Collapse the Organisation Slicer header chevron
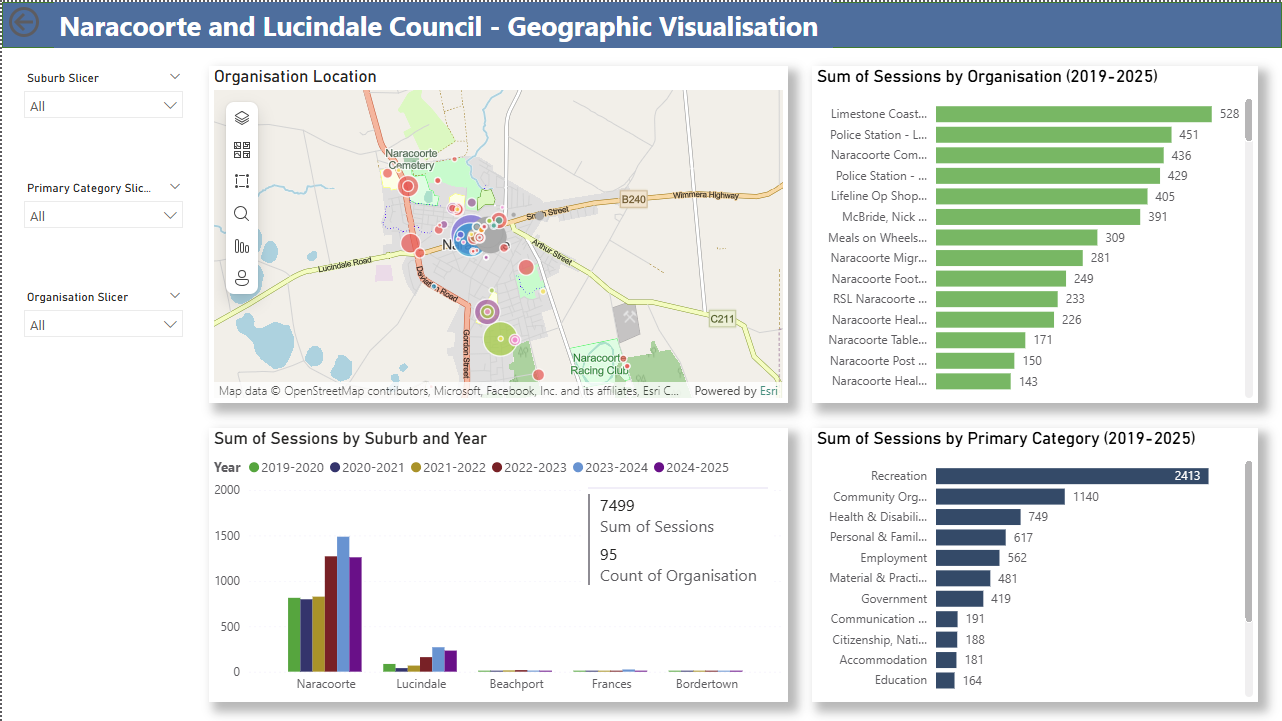The width and height of the screenshot is (1282, 721). click(x=175, y=296)
